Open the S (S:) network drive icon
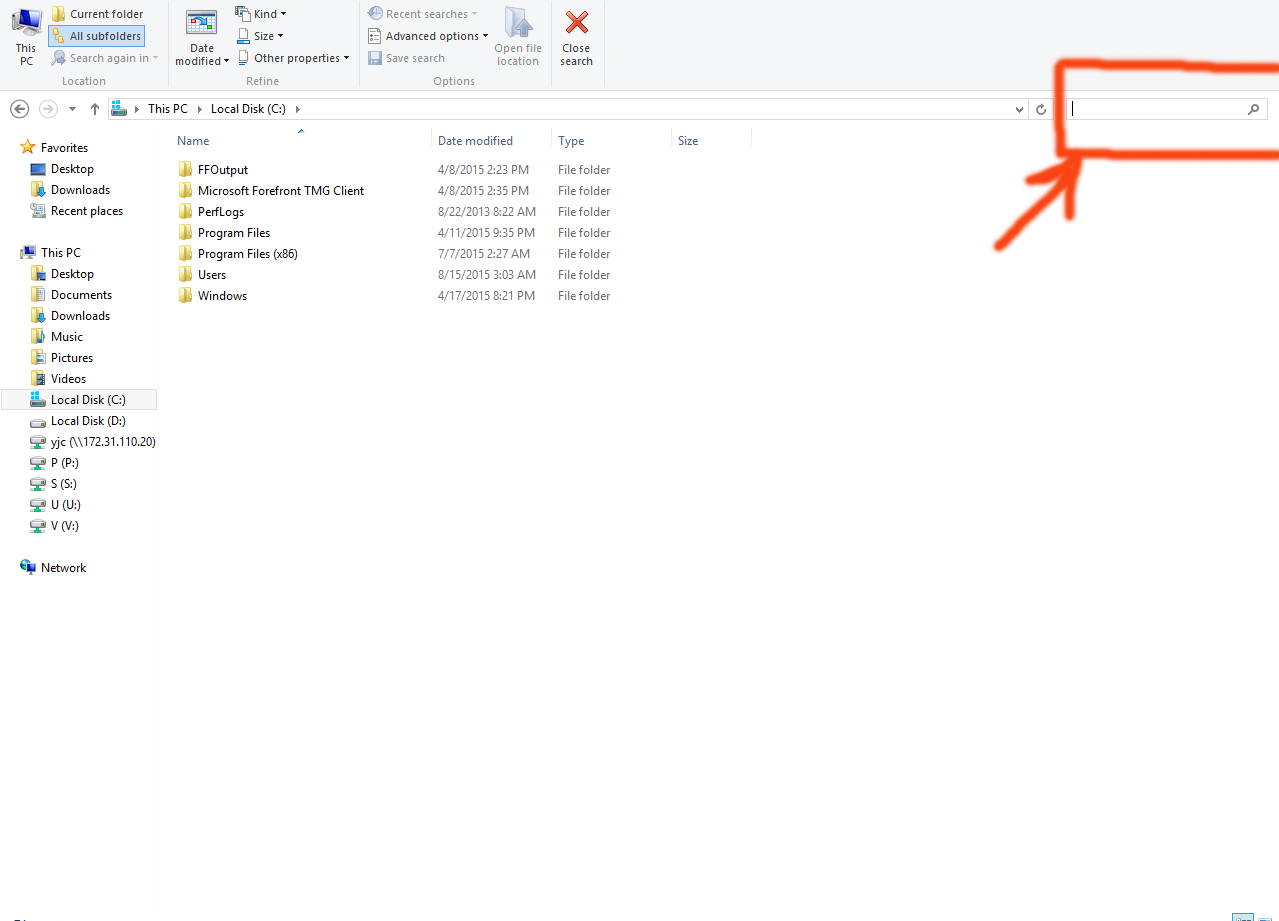The height and width of the screenshot is (921, 1279). coord(38,484)
